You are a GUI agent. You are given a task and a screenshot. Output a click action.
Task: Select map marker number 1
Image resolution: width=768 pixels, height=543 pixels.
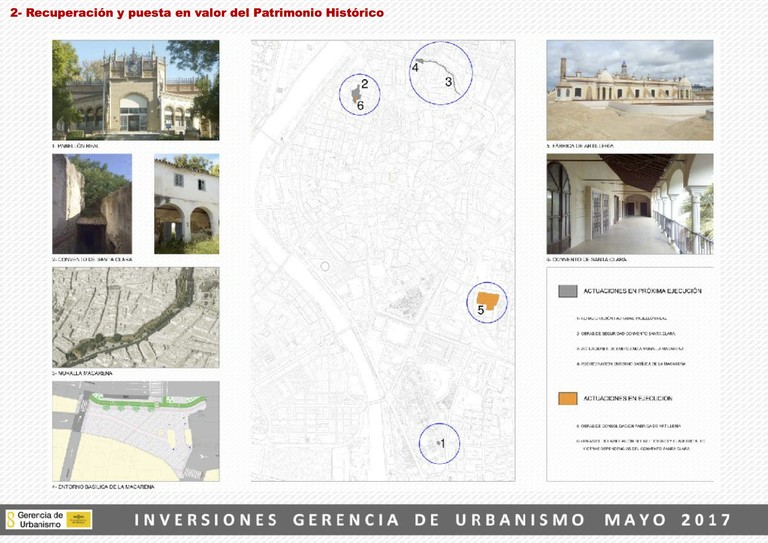pyautogui.click(x=443, y=443)
